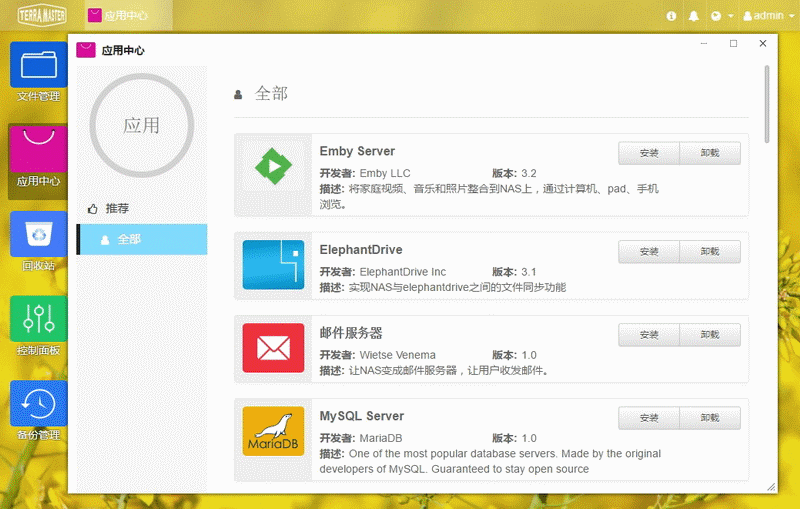Image resolution: width=800 pixels, height=509 pixels.
Task: Click the Emby Server title
Action: click(x=357, y=151)
